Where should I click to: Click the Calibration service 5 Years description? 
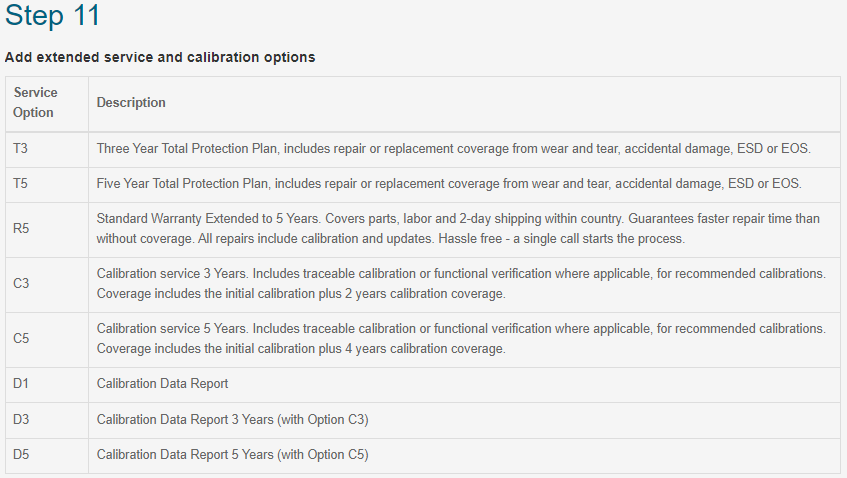[461, 339]
